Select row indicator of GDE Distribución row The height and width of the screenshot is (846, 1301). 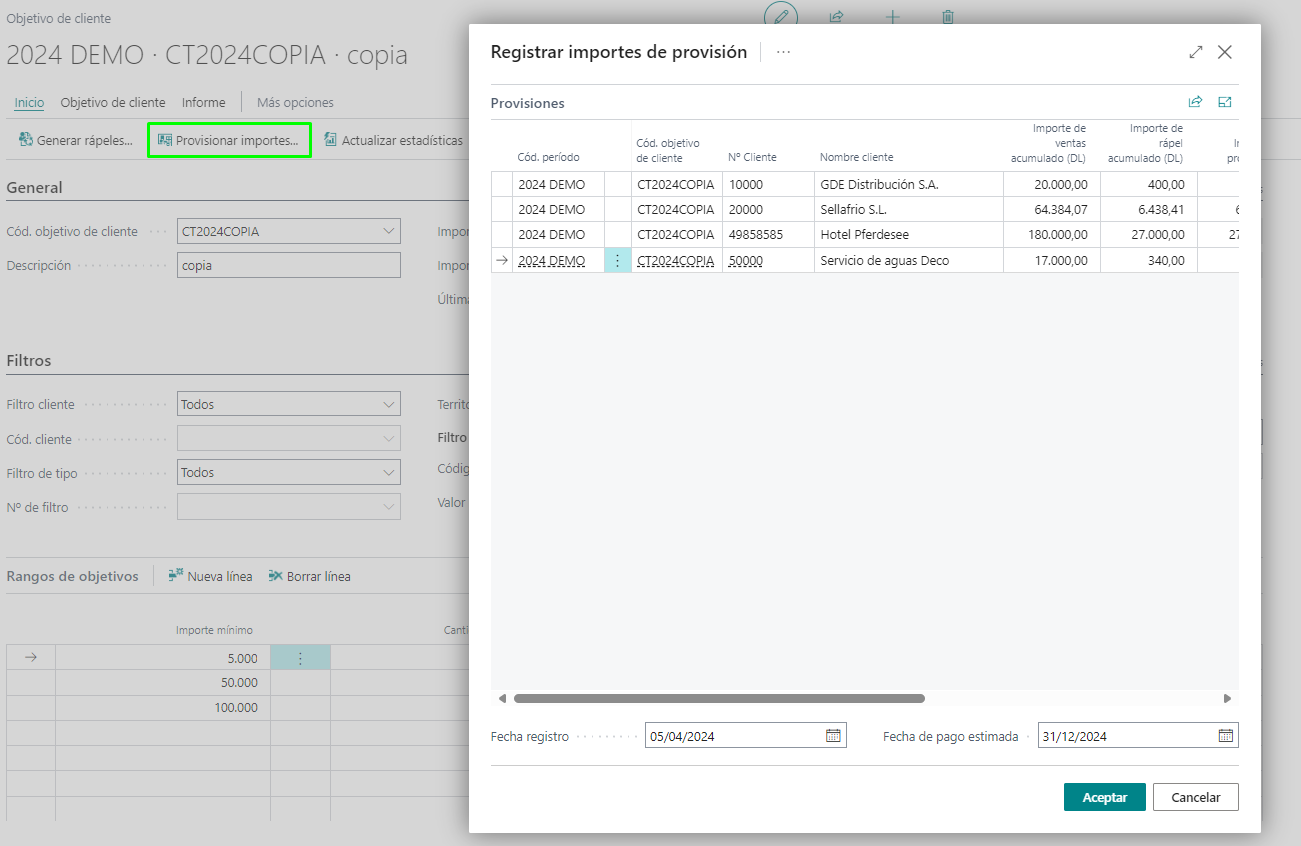point(501,184)
